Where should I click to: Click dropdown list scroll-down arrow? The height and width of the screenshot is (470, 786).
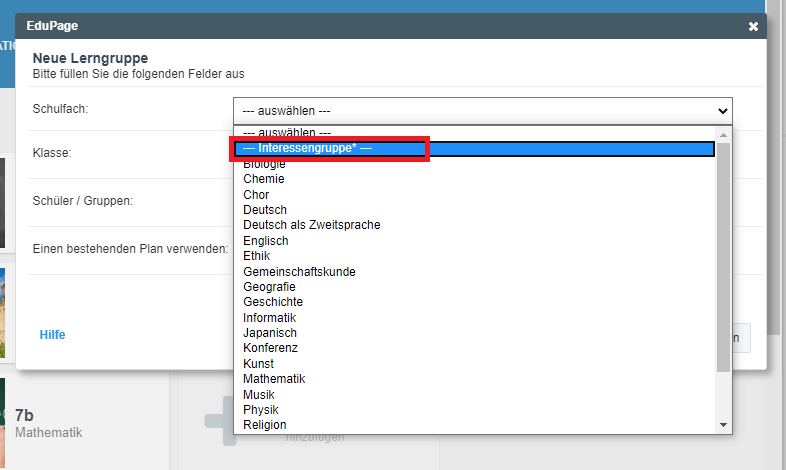(x=723, y=425)
